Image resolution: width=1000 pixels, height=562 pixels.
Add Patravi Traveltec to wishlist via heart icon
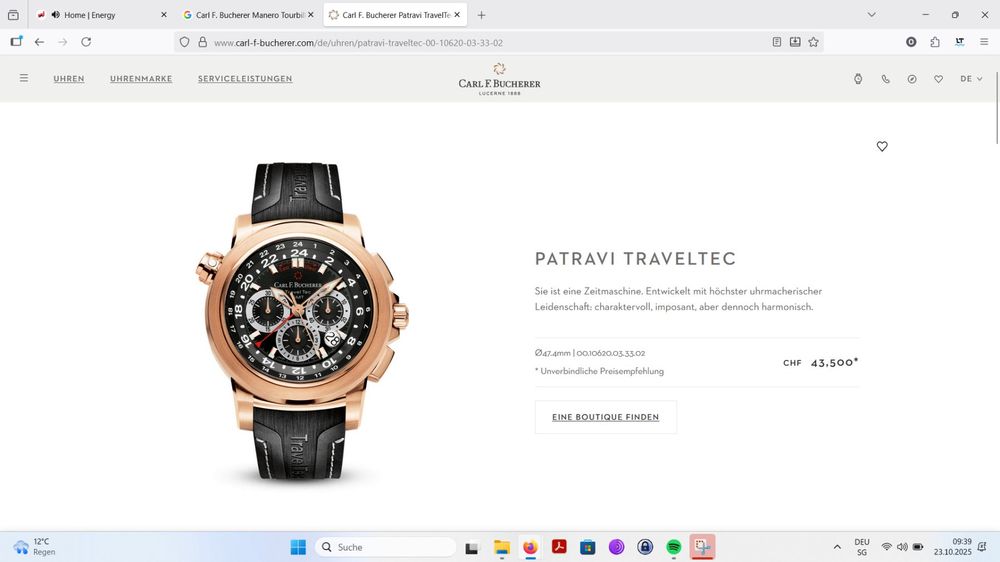point(882,146)
